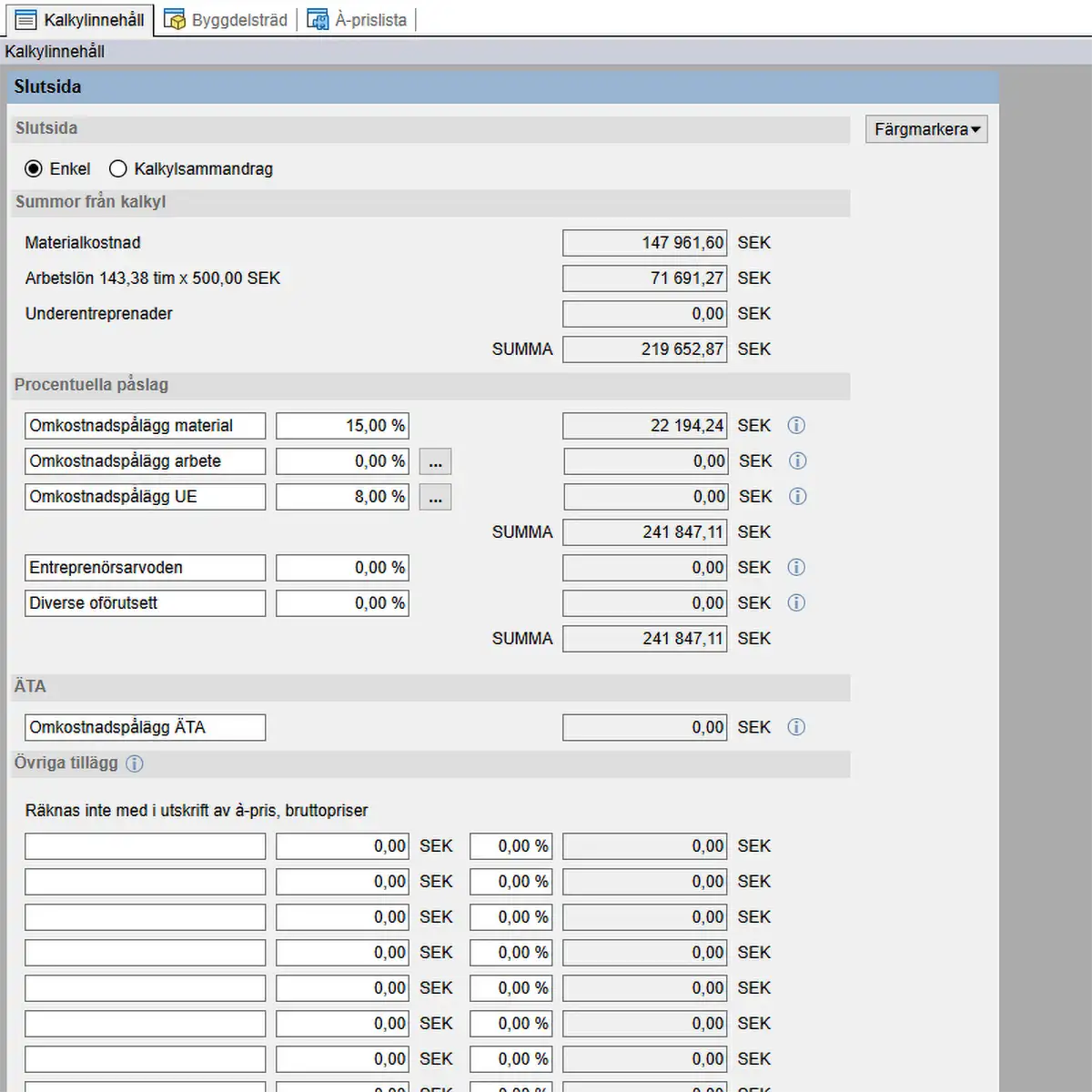Show info for Entreprenörsarvoden row
The width and height of the screenshot is (1092, 1092).
(x=796, y=568)
